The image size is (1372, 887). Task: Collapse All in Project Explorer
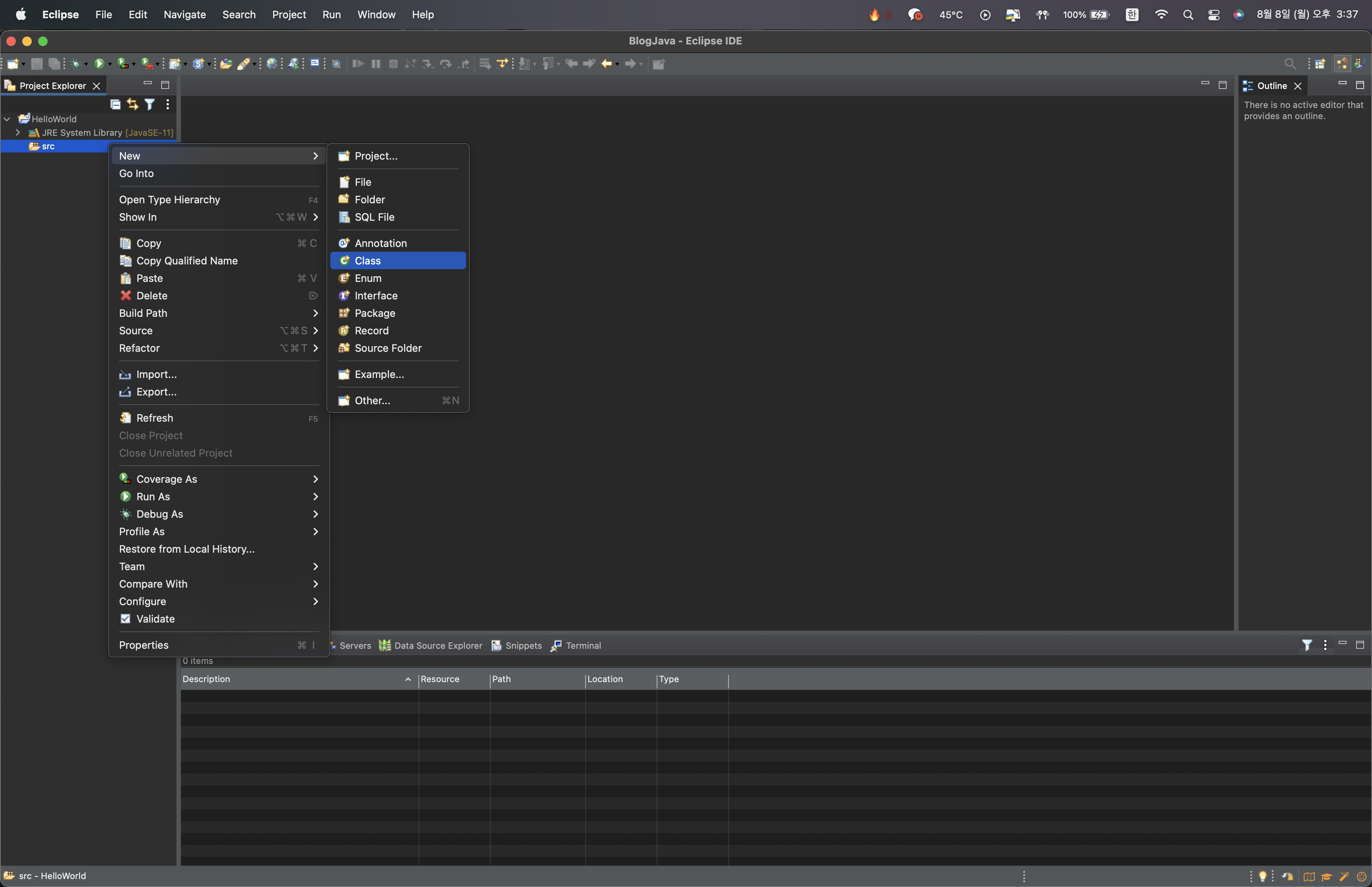[115, 104]
